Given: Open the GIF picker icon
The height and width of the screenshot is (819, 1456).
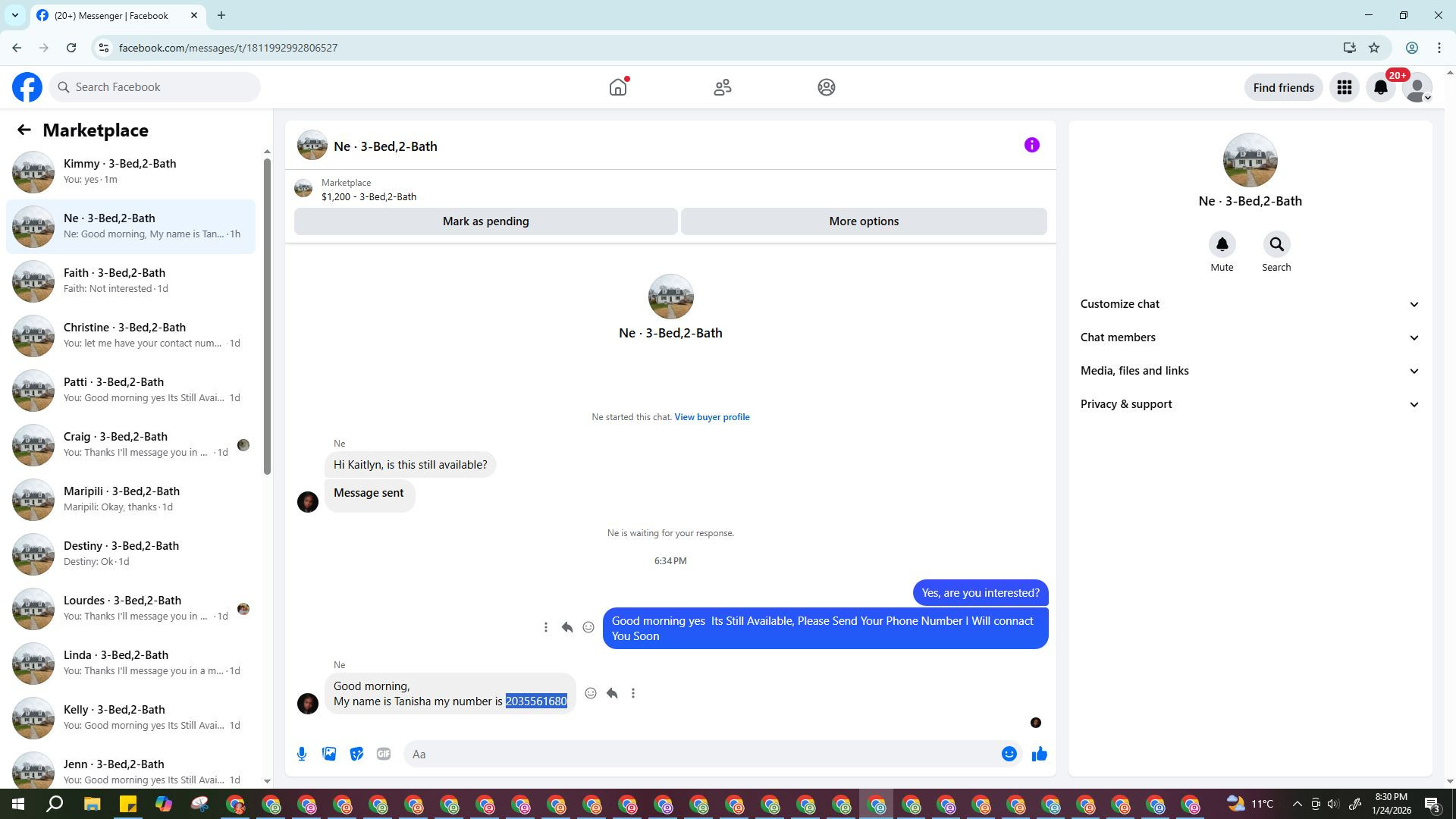Looking at the screenshot, I should tap(384, 754).
